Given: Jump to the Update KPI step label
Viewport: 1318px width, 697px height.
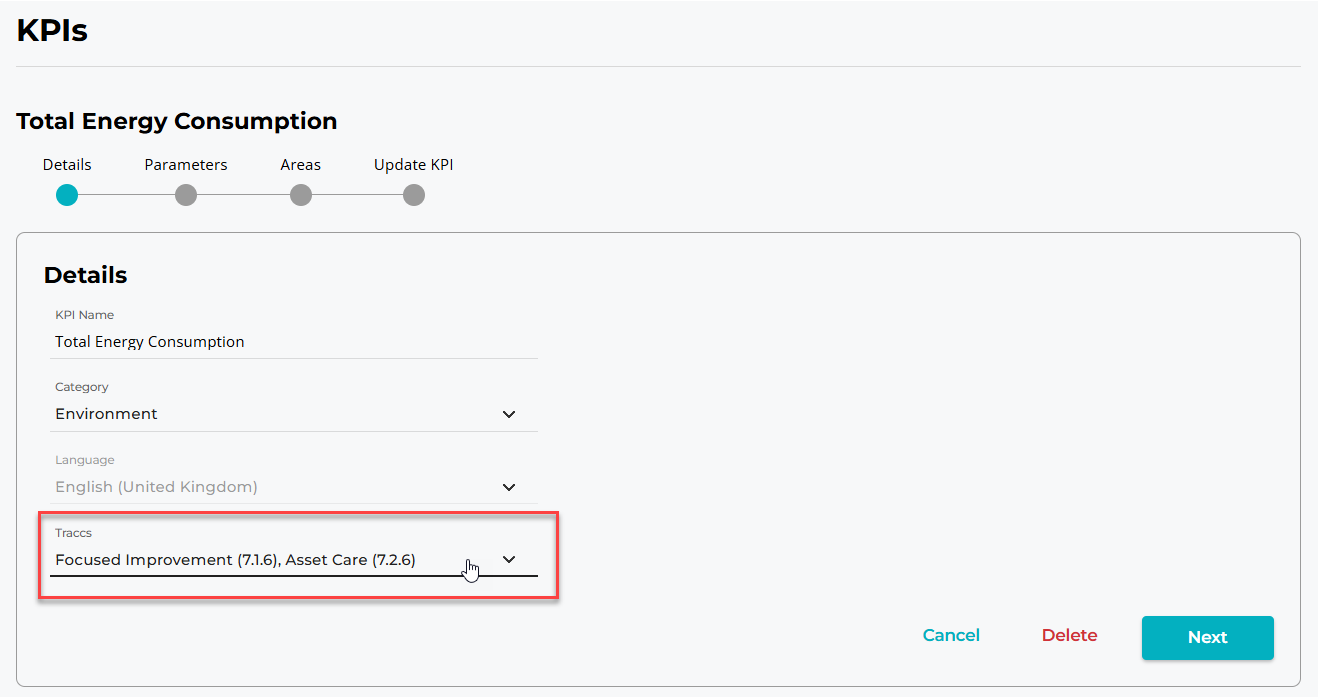Looking at the screenshot, I should point(414,165).
